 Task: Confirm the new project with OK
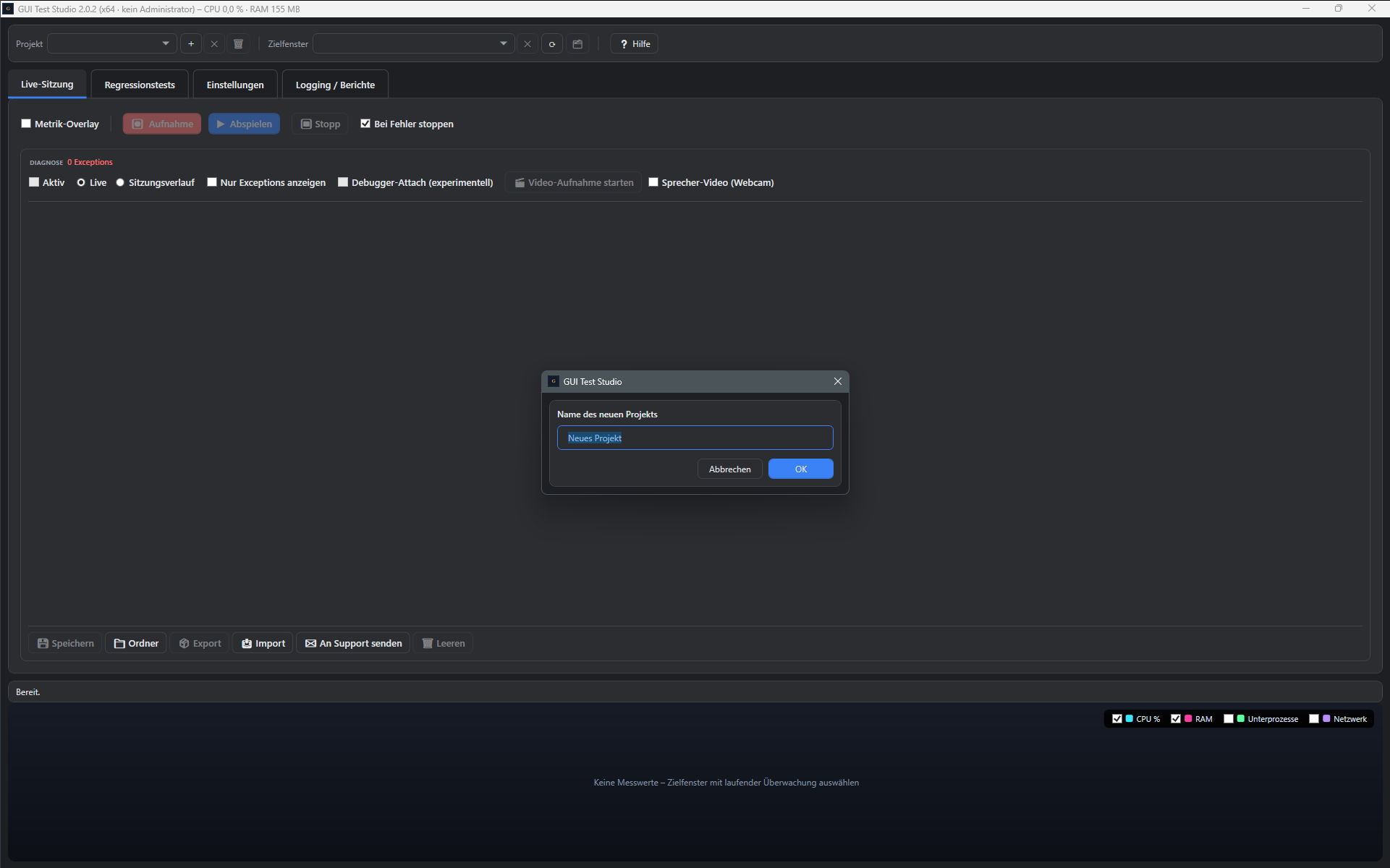click(801, 469)
